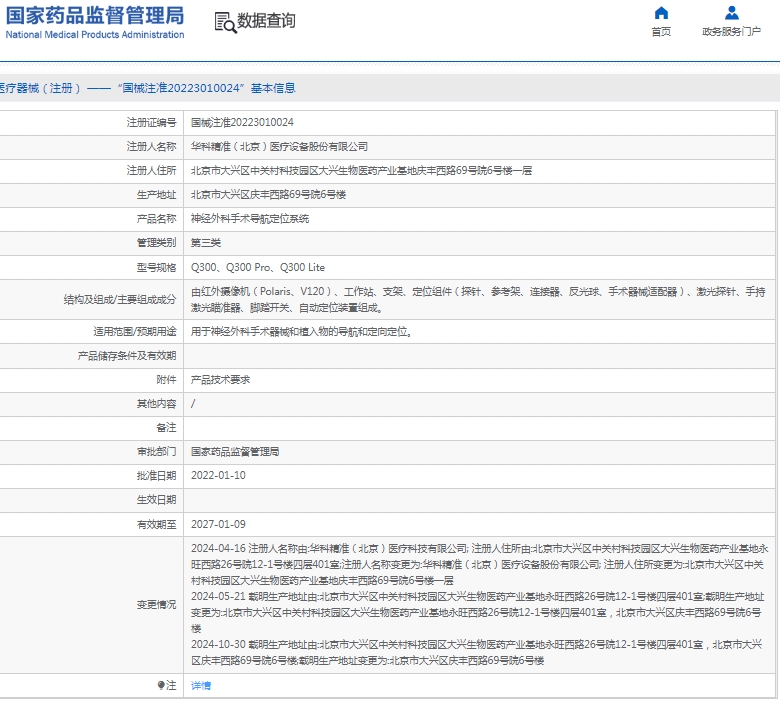Click the 数据查询 search document icon
Screen dimensions: 780x702
click(225, 22)
